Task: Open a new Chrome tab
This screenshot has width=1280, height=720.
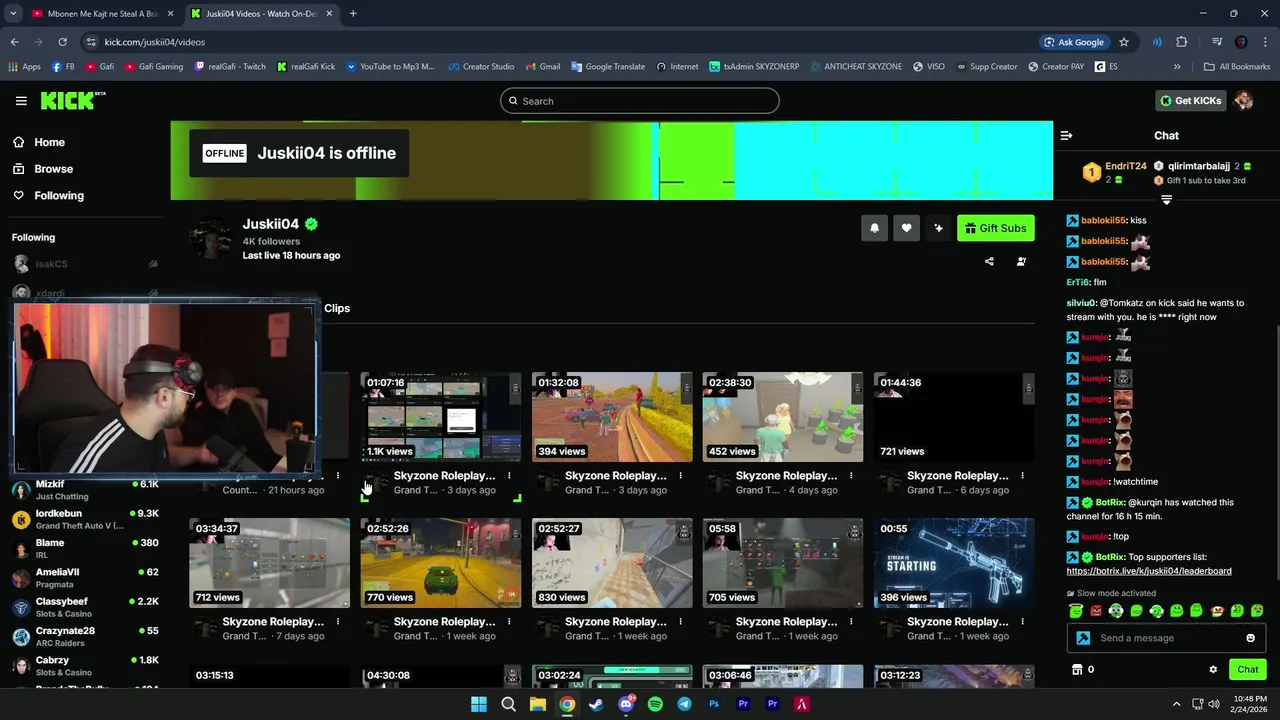Action: 353,14
